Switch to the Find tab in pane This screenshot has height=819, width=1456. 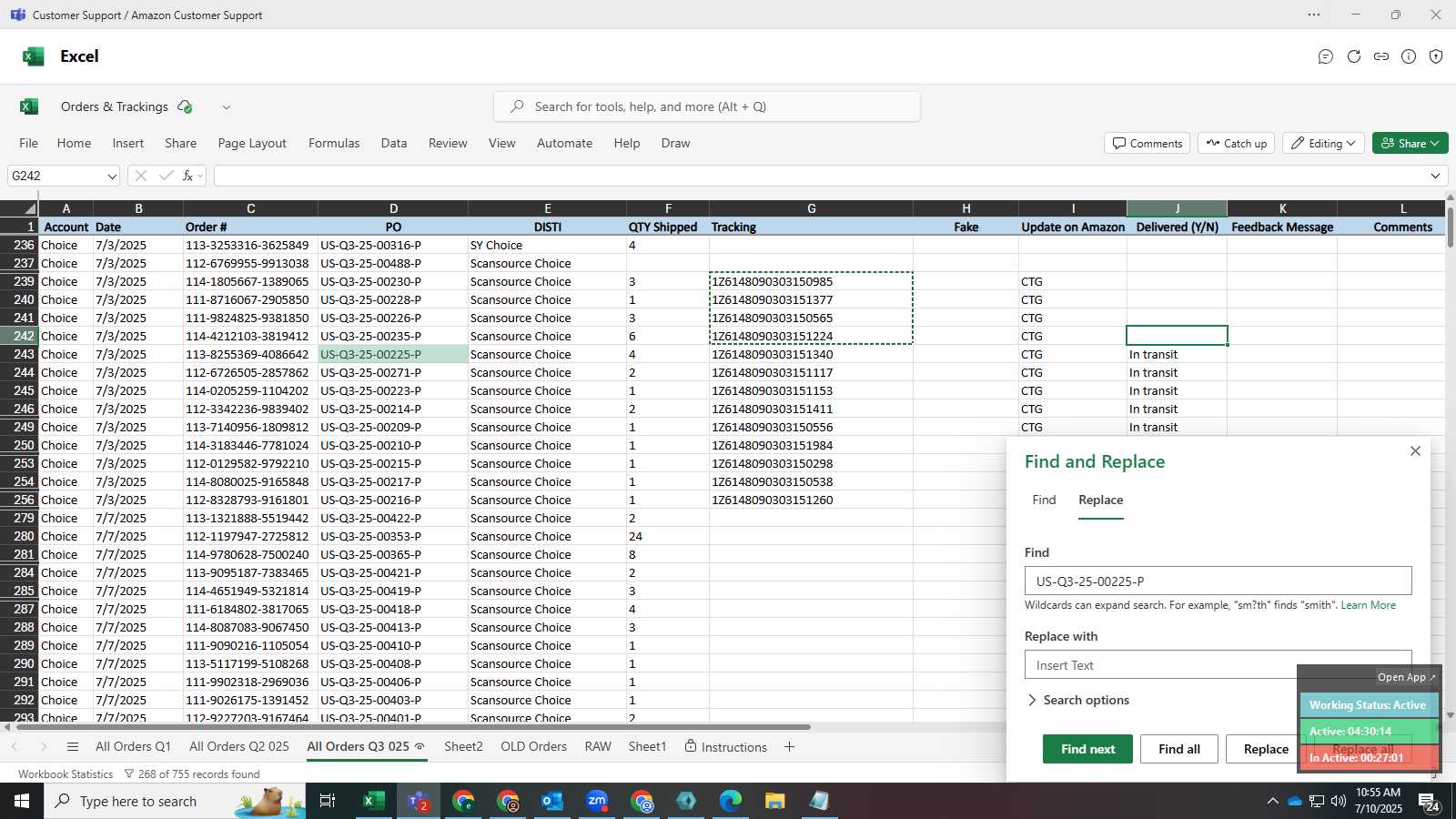tap(1044, 500)
